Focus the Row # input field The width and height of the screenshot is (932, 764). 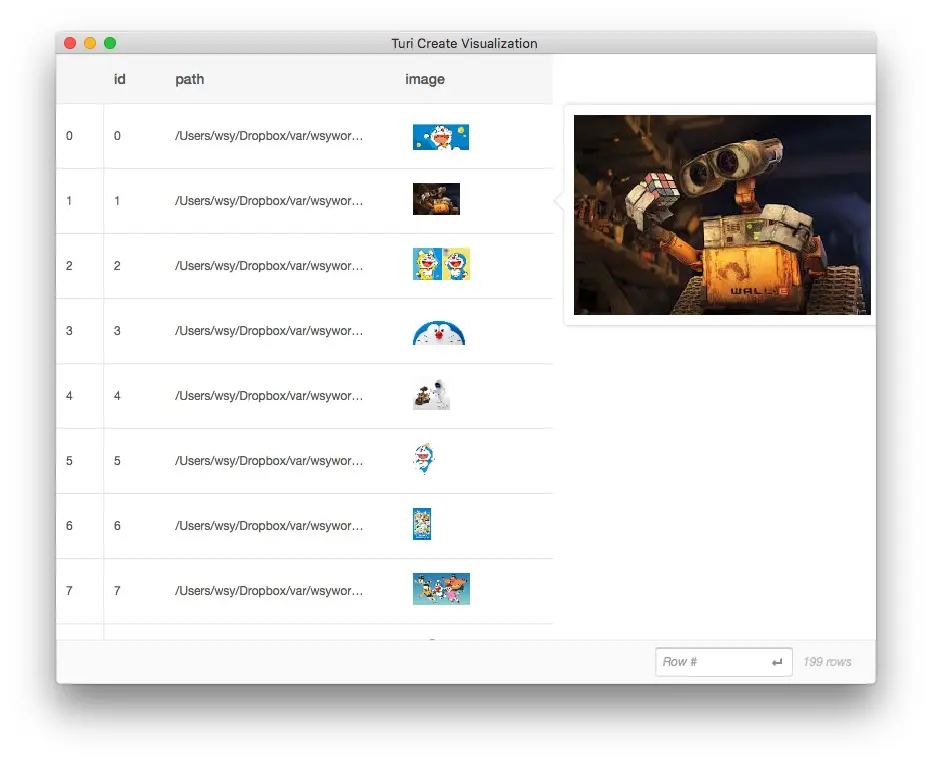click(x=723, y=662)
